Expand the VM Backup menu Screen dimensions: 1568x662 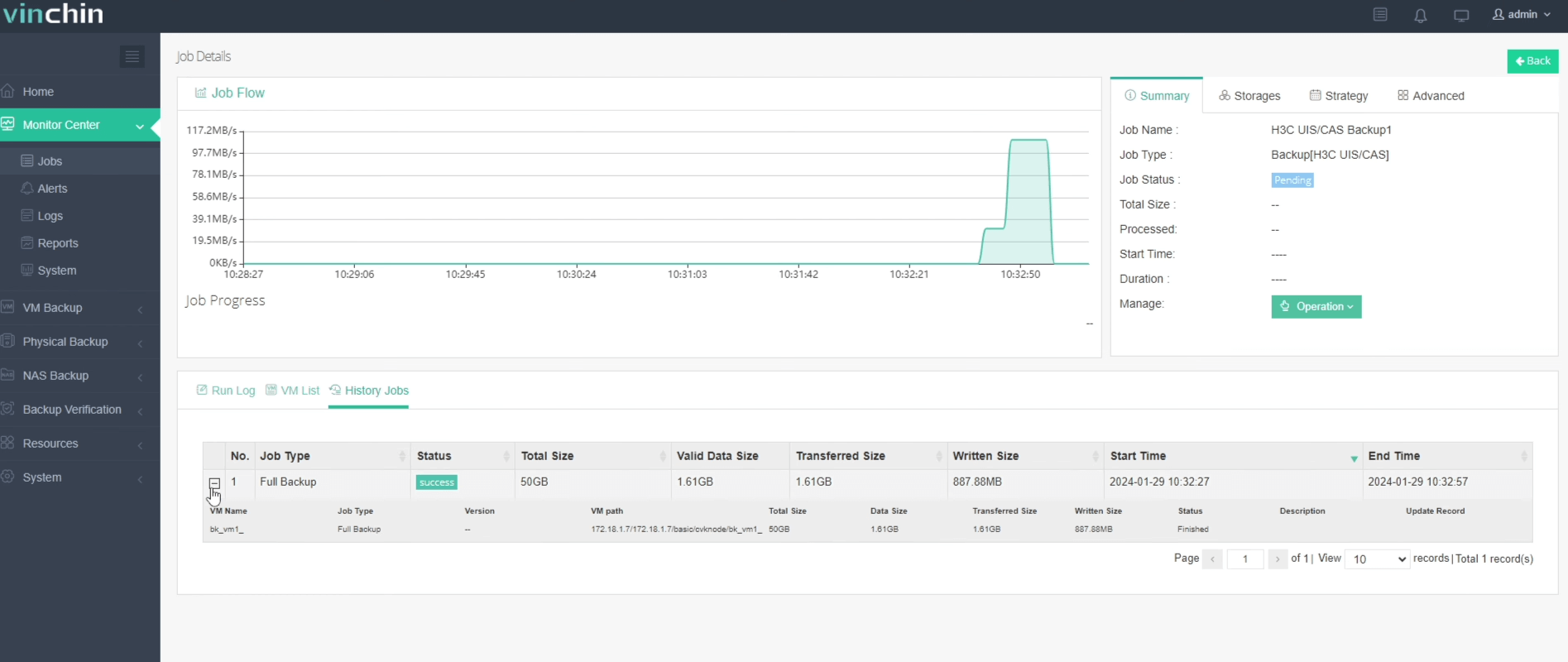pyautogui.click(x=79, y=308)
